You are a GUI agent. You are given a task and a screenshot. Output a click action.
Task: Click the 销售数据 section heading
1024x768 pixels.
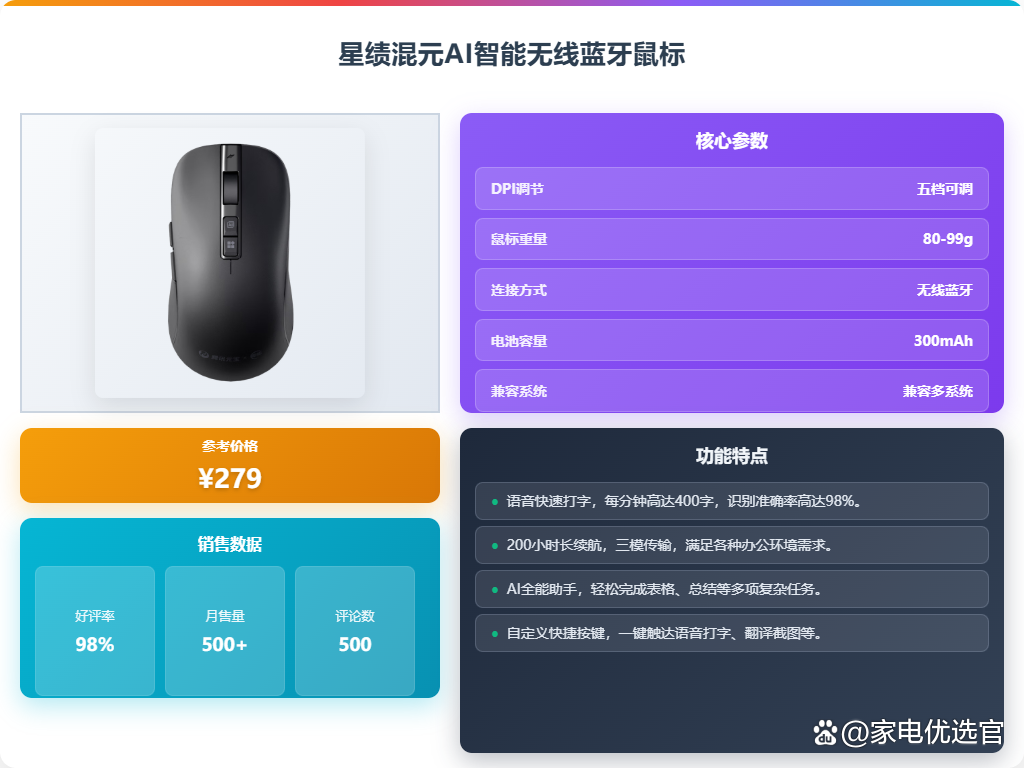[x=230, y=544]
